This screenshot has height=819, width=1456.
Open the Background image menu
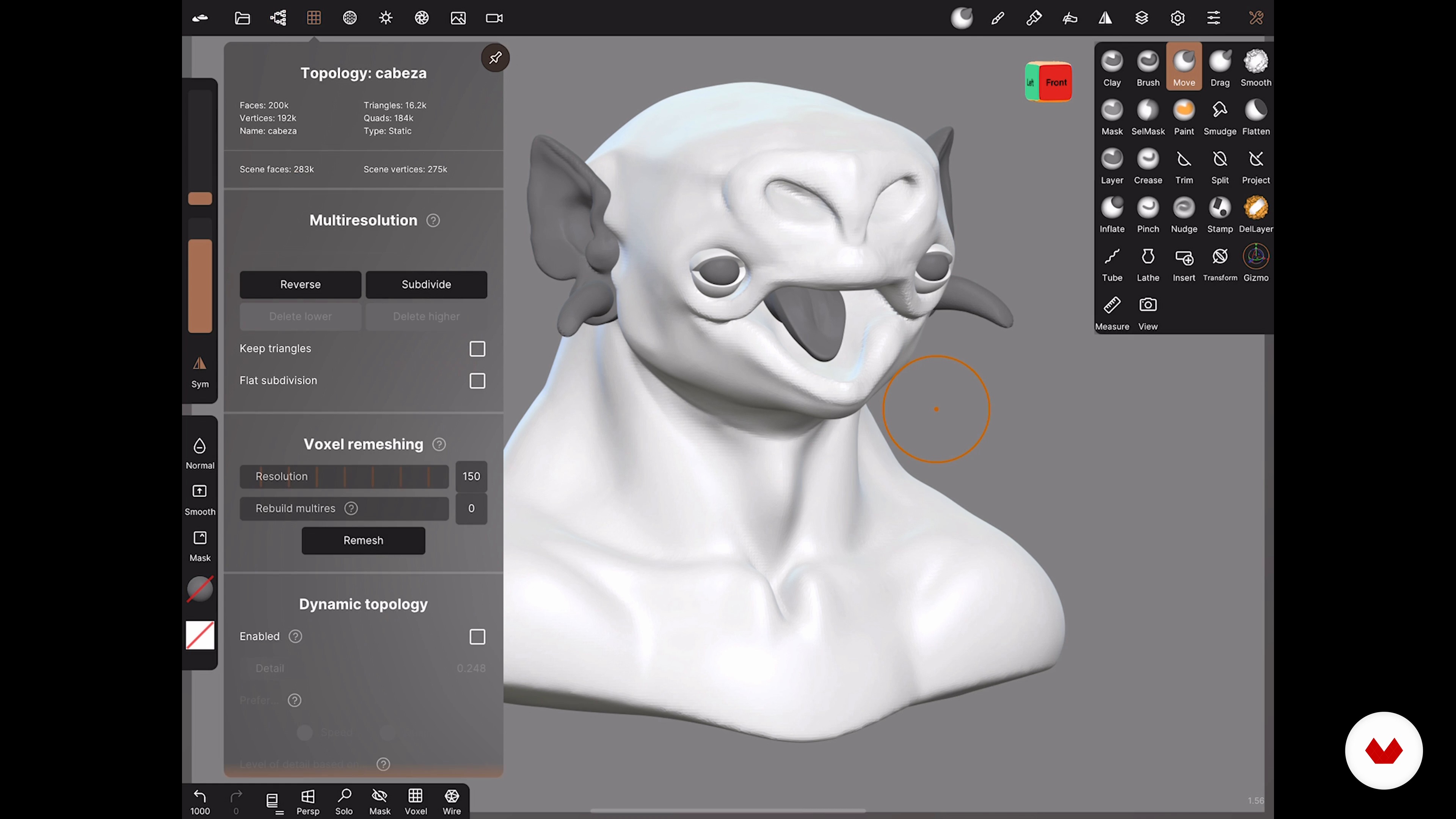pos(458,18)
